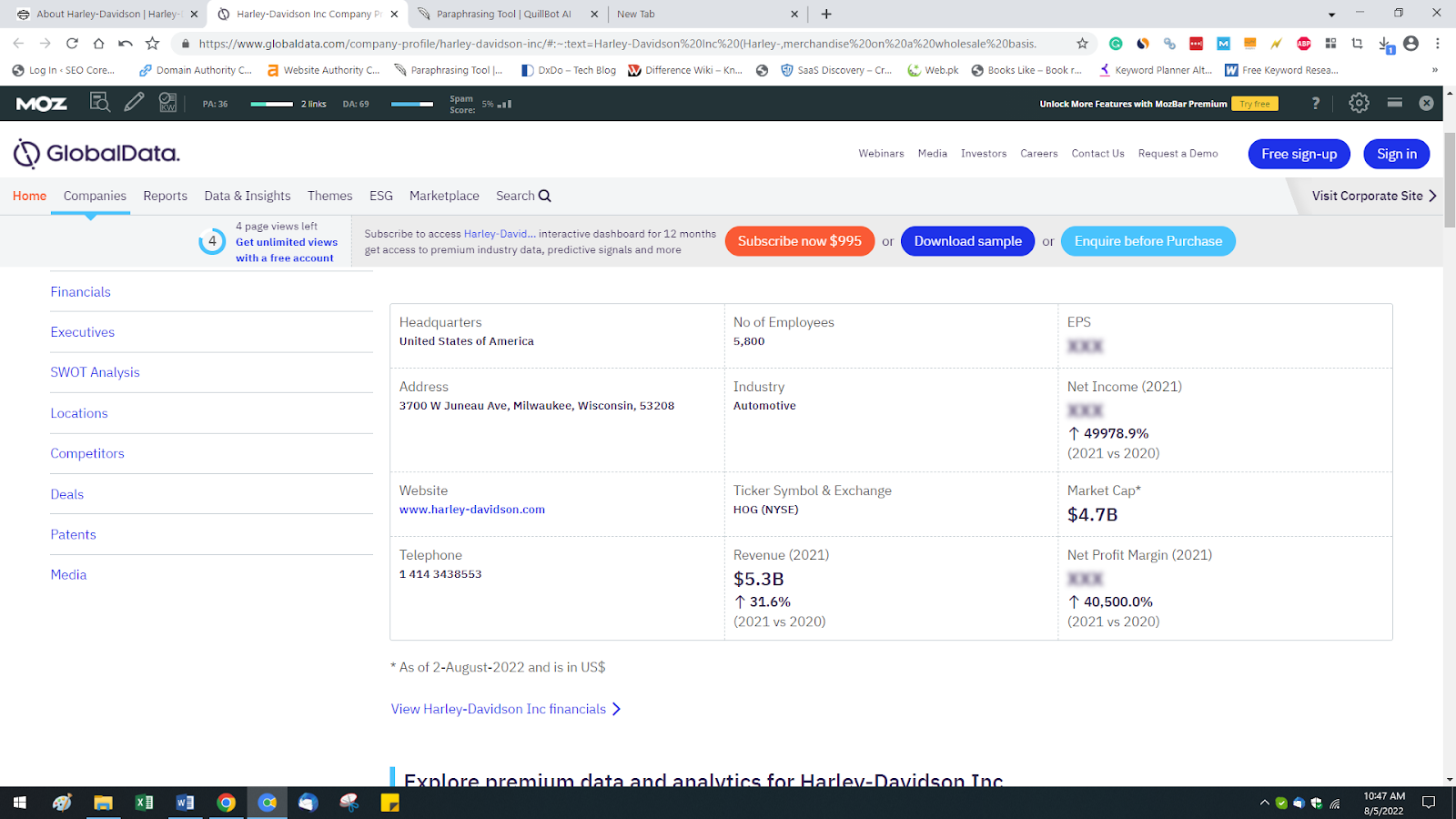Image resolution: width=1456 pixels, height=819 pixels.
Task: Open the Windows Start menu
Action: pos(19,803)
